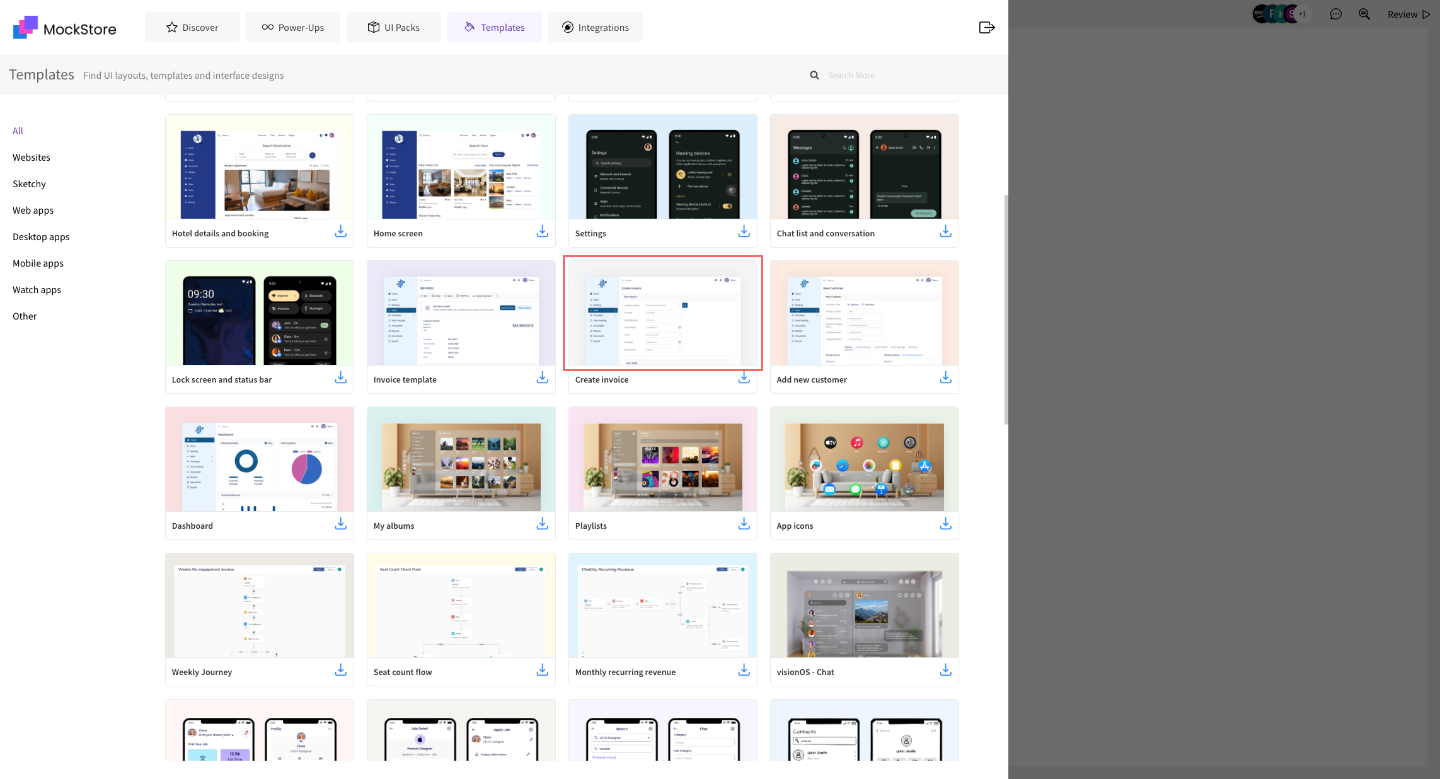The height and width of the screenshot is (779, 1440).
Task: Click the MockStore logo
Action: click(65, 28)
